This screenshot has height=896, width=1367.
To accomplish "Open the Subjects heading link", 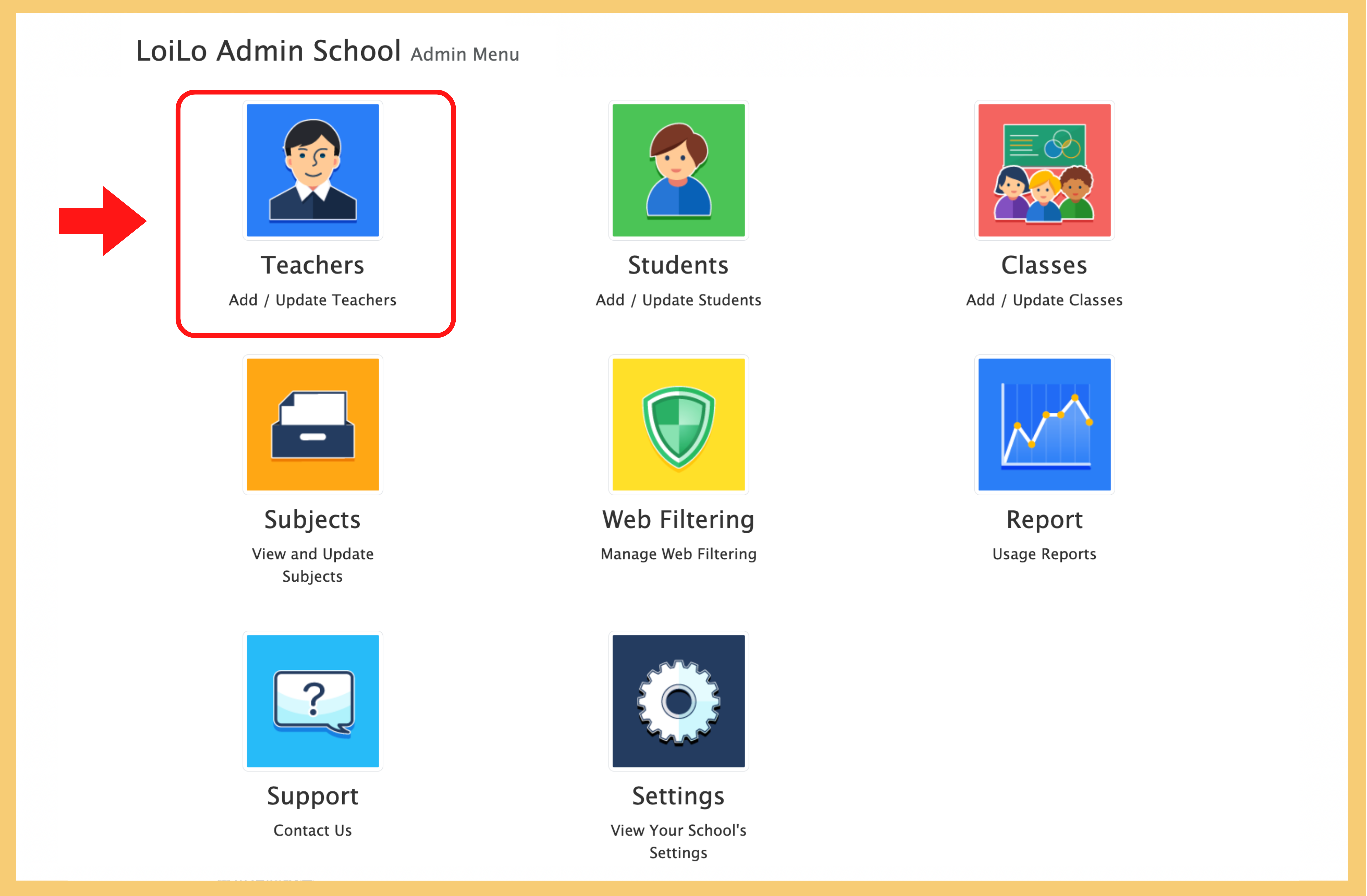I will (313, 520).
